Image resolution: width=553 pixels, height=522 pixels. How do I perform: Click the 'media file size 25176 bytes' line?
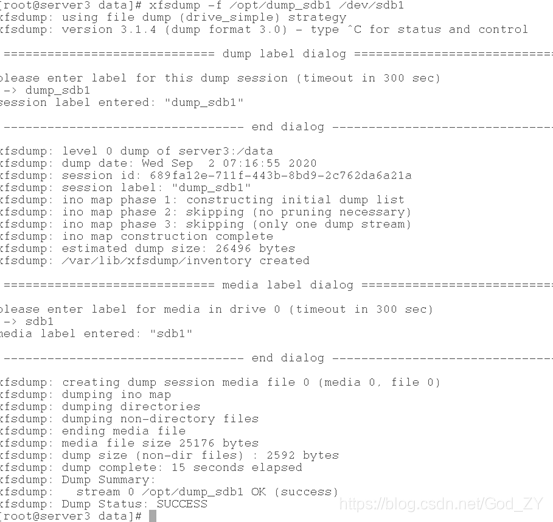click(x=129, y=443)
